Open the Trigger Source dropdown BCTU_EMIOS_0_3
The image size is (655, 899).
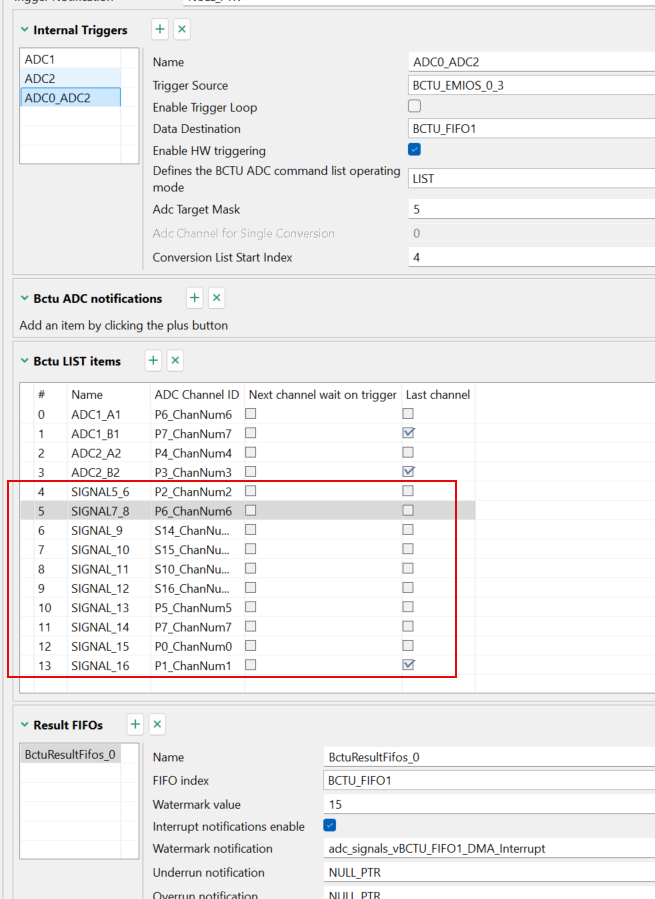pyautogui.click(x=531, y=85)
